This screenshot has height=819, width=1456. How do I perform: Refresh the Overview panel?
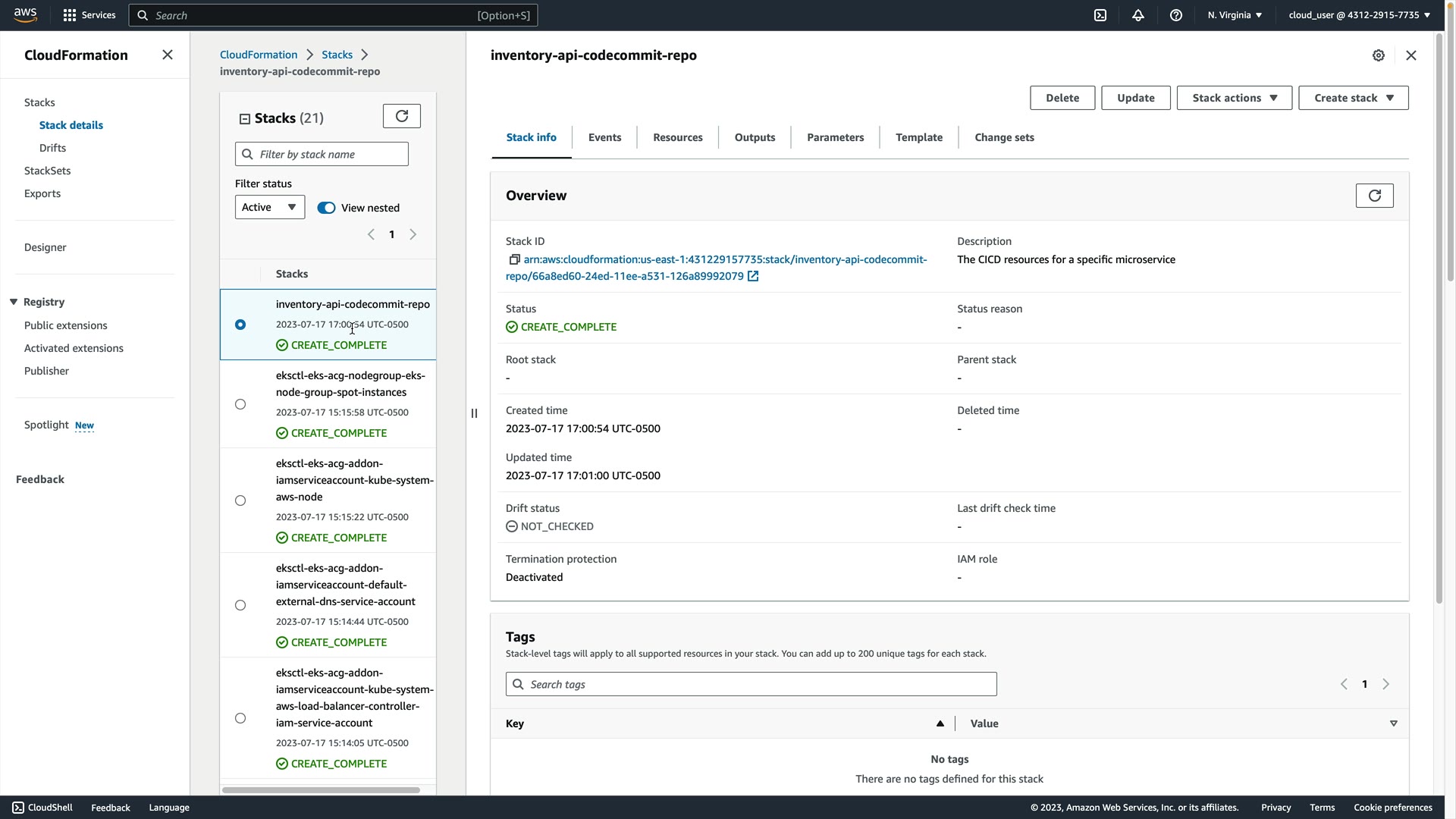(x=1374, y=196)
